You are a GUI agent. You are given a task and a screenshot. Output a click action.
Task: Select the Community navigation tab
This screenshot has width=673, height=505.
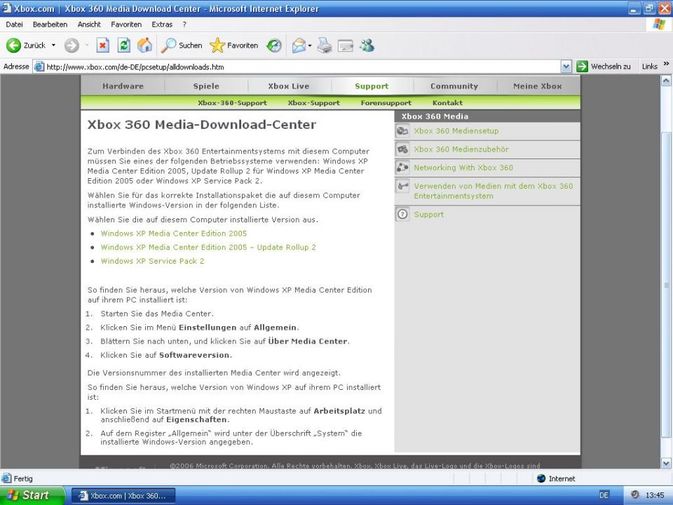pos(454,86)
